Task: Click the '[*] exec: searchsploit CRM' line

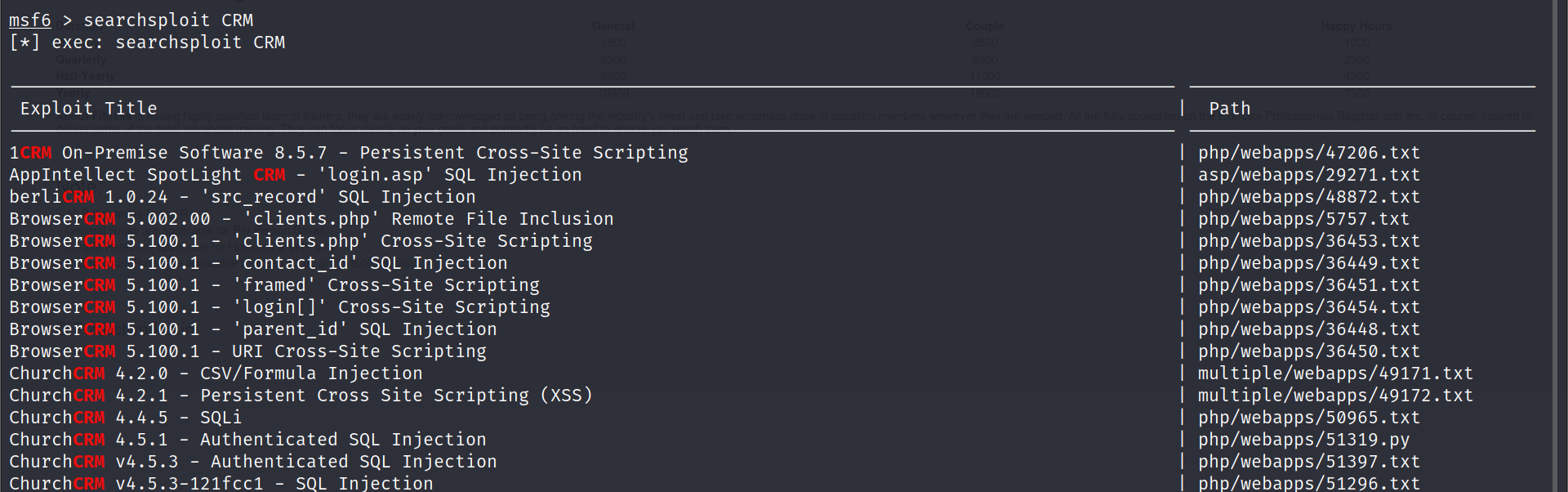Action: coord(147,42)
